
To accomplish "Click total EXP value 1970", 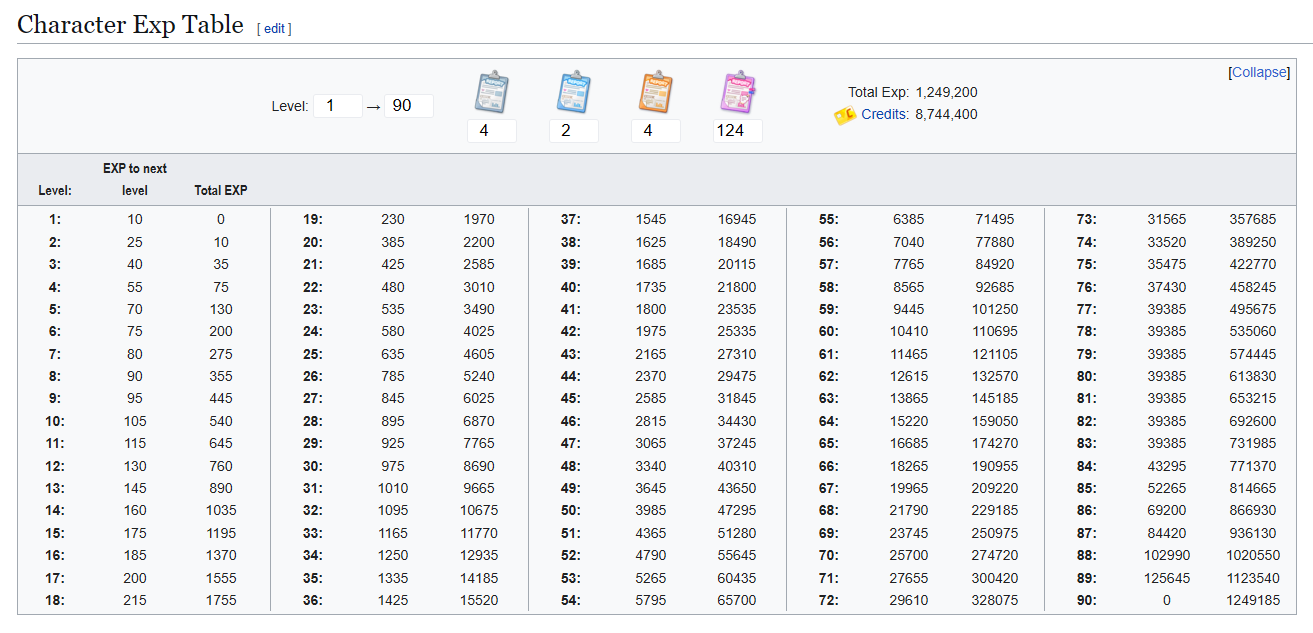I will tap(479, 219).
